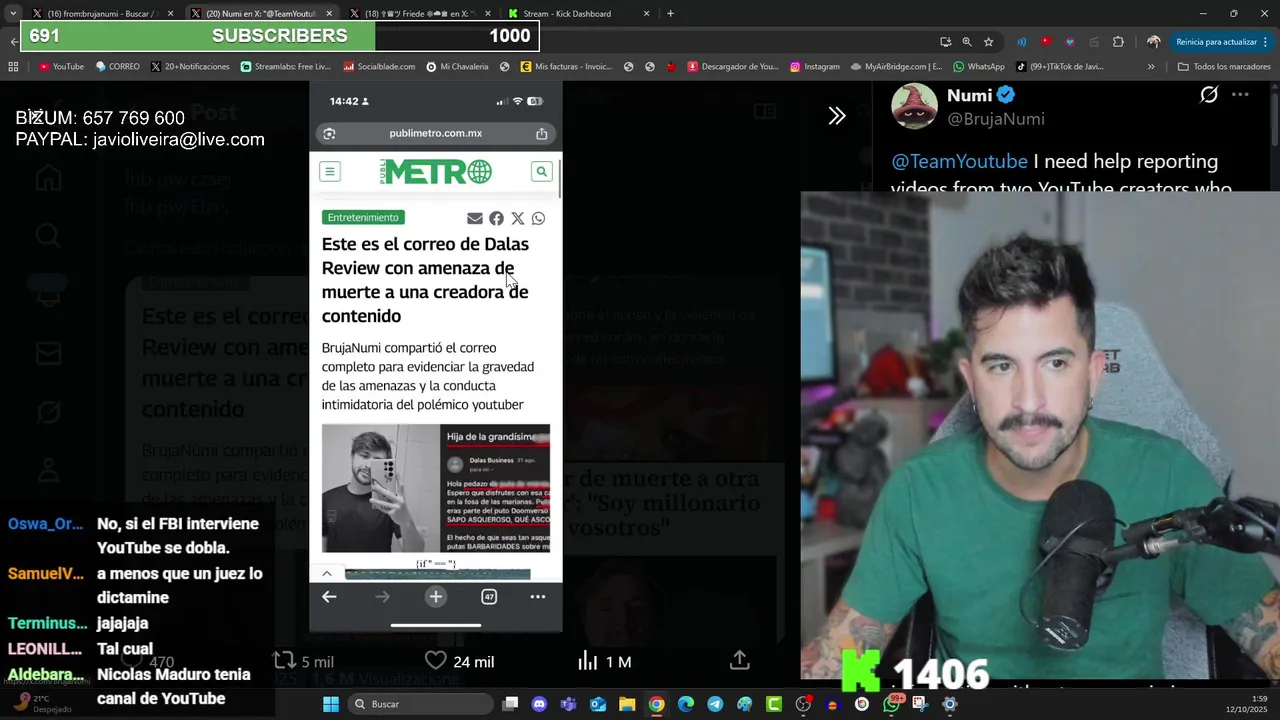Open the 'Descargador de You...' bookmark
Screen dimensions: 1280x720
732,67
